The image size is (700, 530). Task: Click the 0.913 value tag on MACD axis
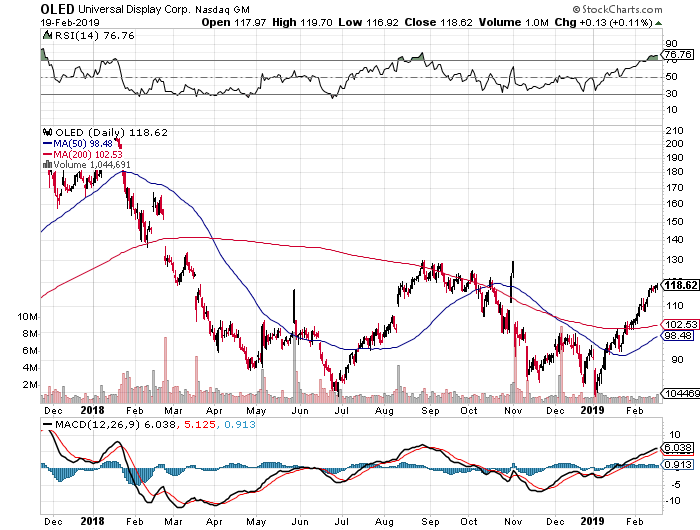(x=678, y=464)
